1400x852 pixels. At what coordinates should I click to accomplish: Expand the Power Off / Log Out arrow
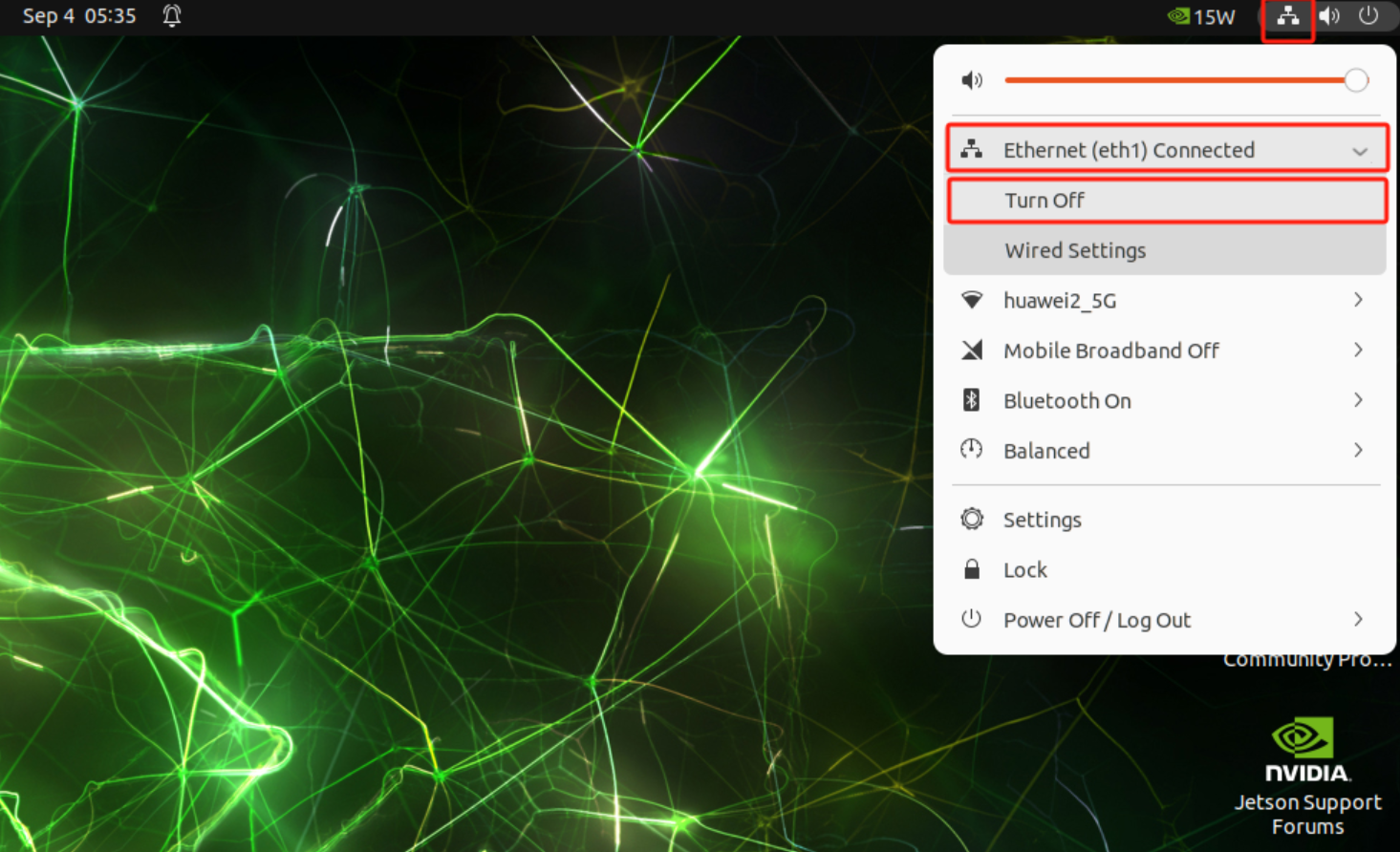coord(1358,620)
